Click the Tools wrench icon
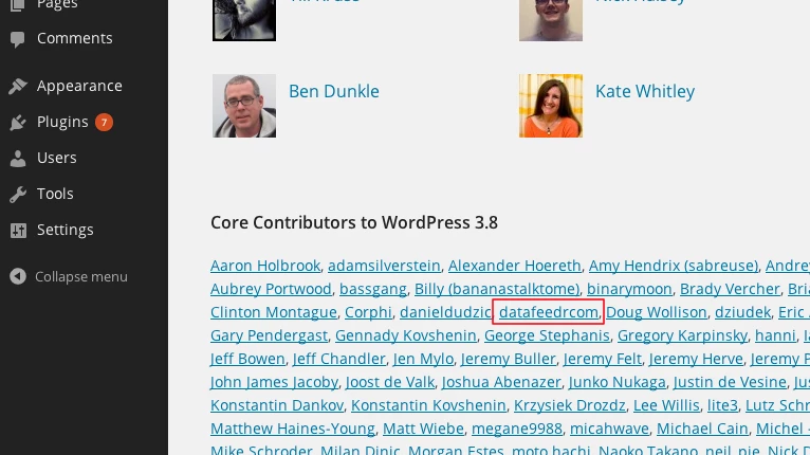 18,194
